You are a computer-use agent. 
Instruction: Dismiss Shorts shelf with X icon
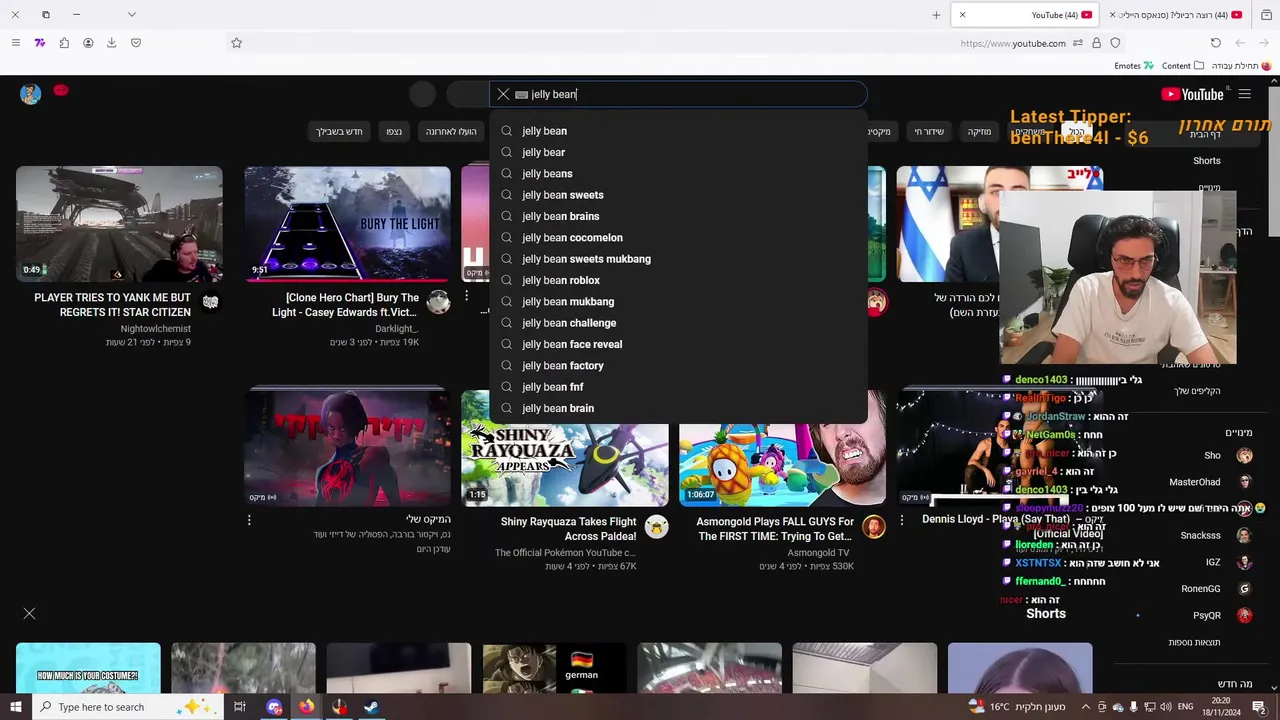(29, 613)
